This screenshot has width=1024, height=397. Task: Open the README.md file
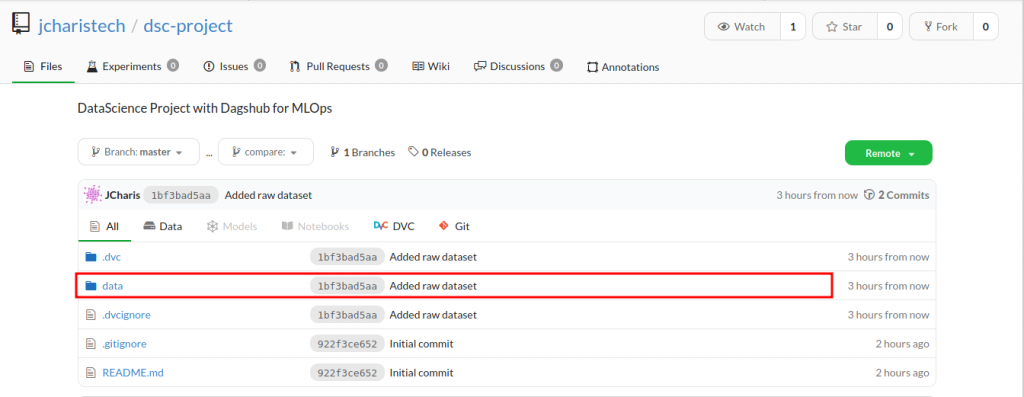133,373
